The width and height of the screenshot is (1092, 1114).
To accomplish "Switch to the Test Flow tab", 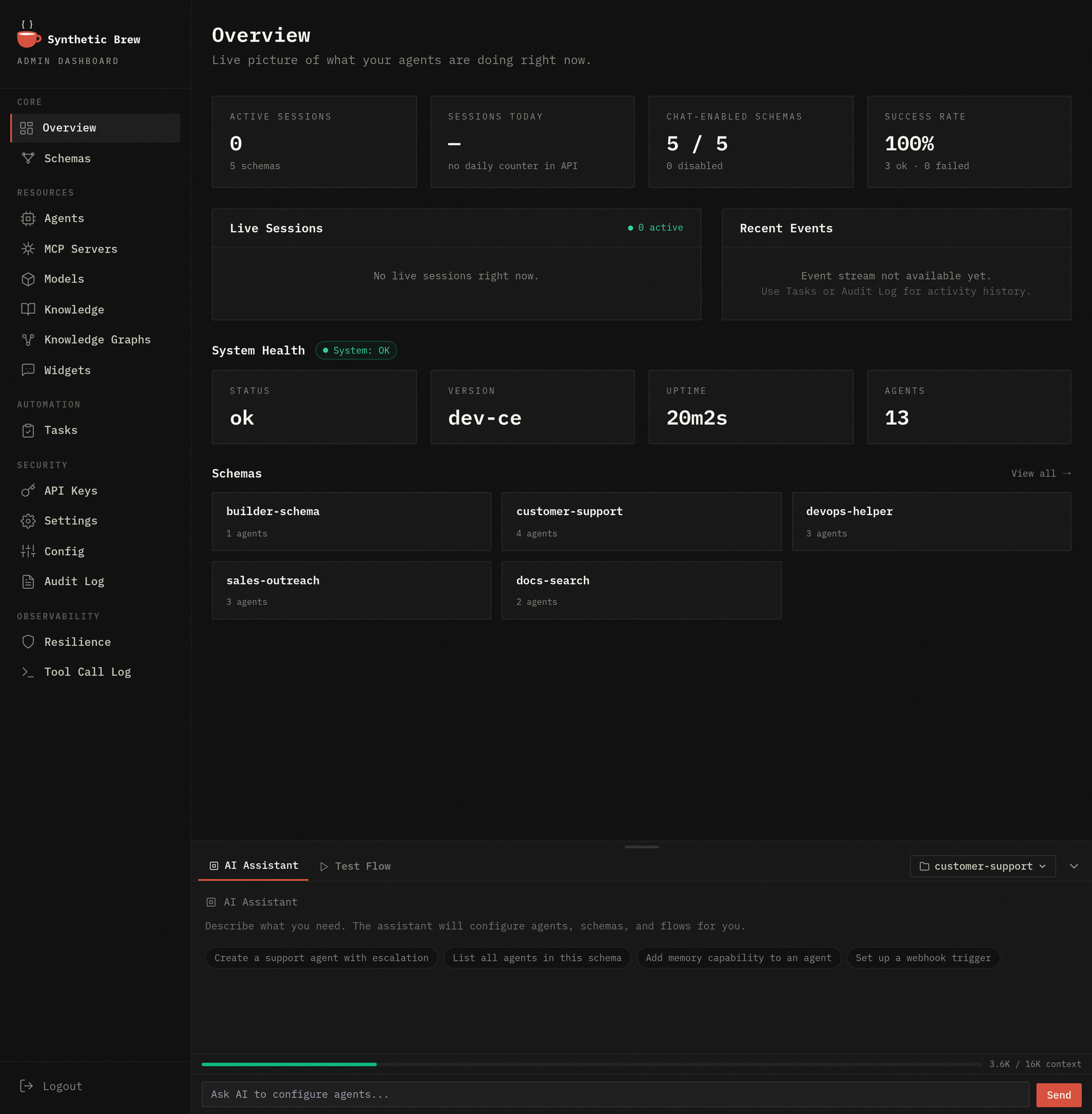I will [355, 866].
